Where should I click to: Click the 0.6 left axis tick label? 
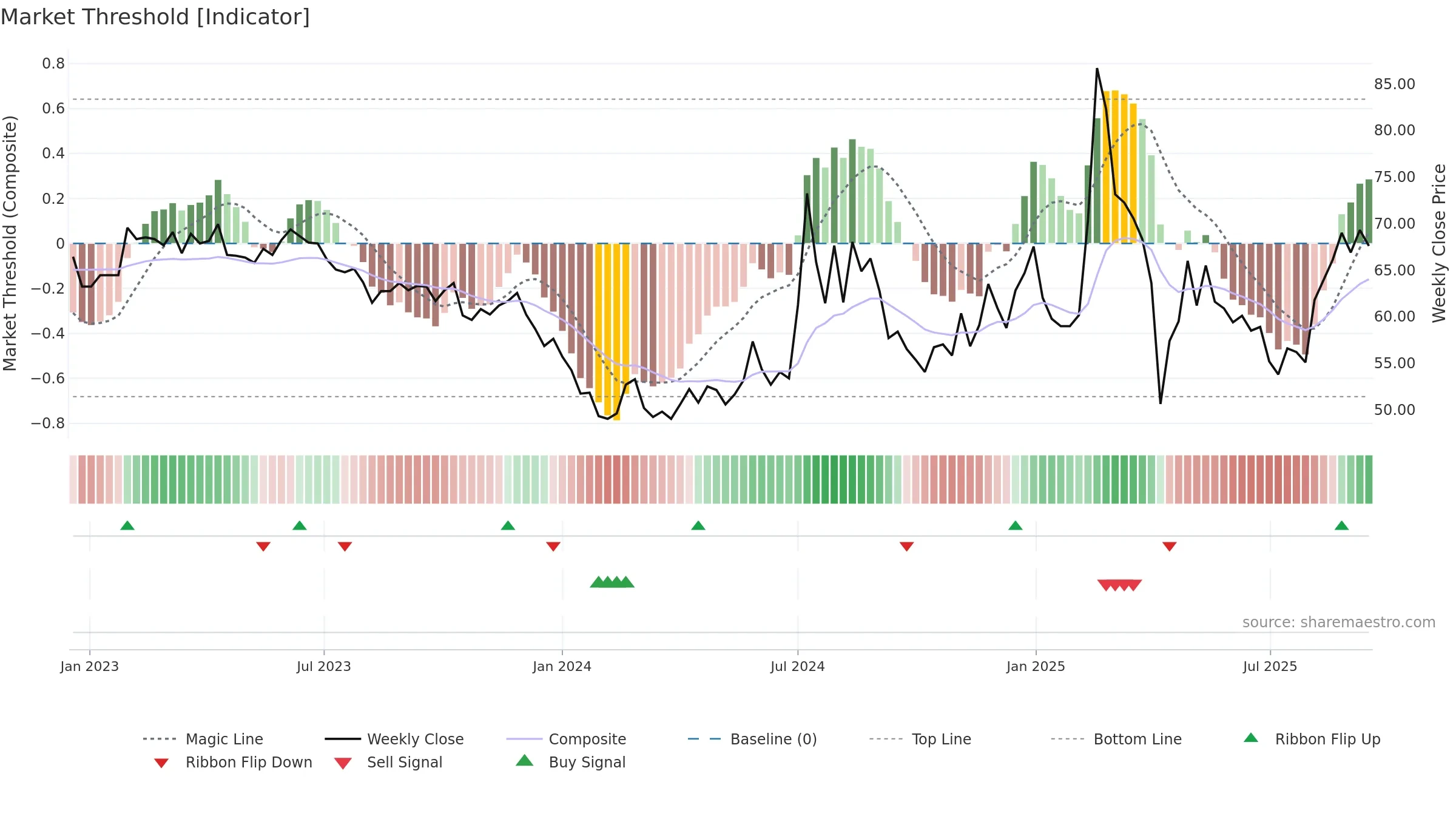click(53, 109)
